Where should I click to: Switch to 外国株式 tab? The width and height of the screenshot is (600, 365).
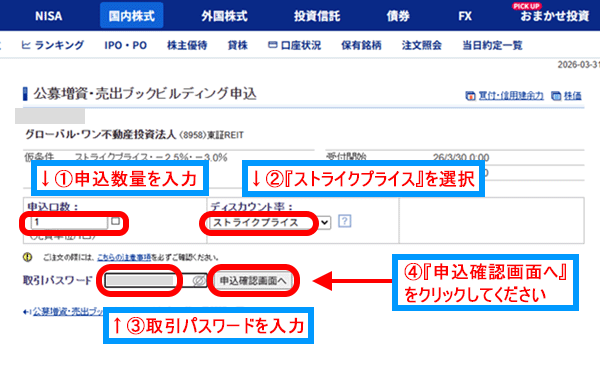click(x=224, y=16)
